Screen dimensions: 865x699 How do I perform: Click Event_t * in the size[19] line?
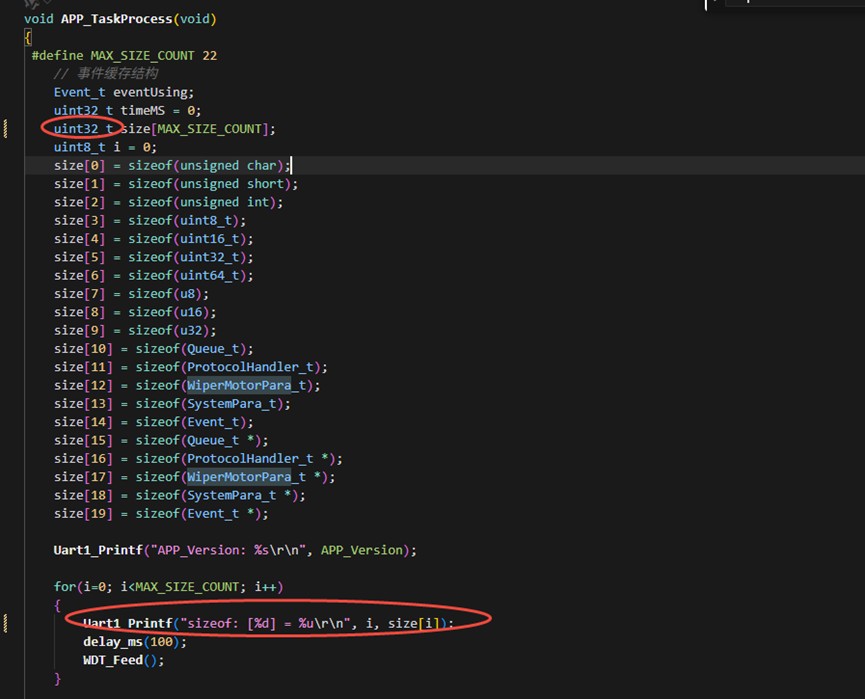pos(221,514)
